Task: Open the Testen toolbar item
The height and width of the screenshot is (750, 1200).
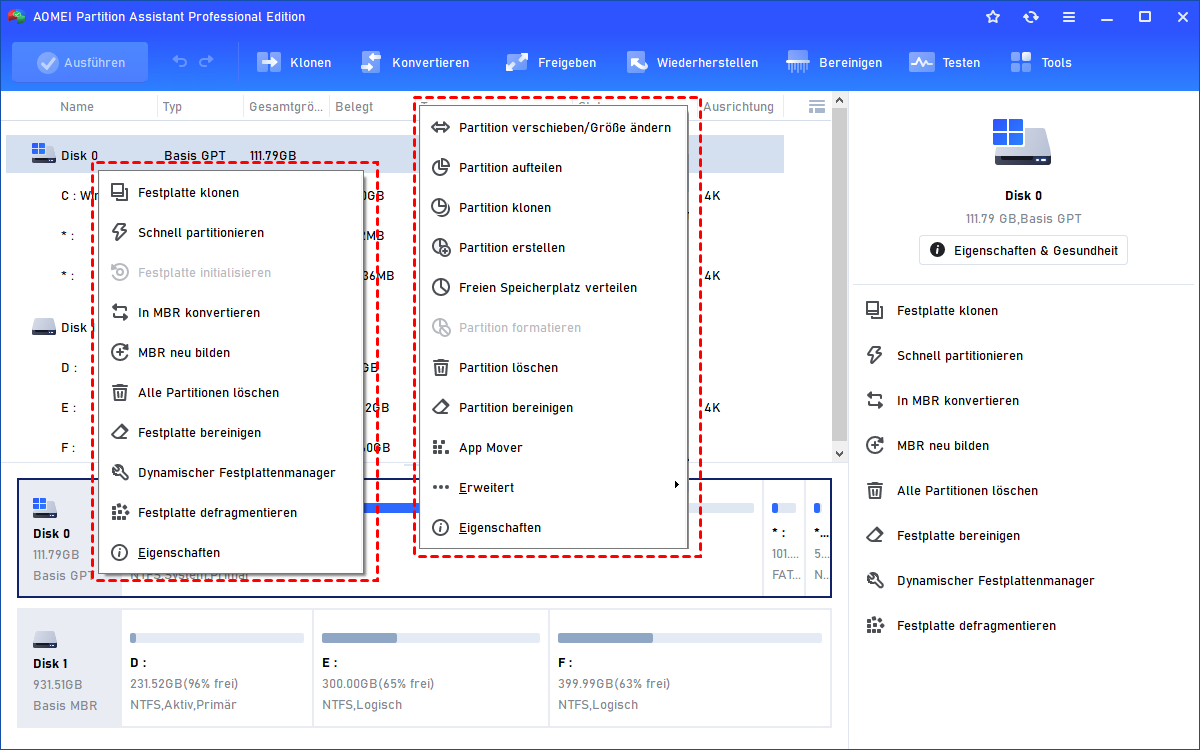Action: [944, 62]
